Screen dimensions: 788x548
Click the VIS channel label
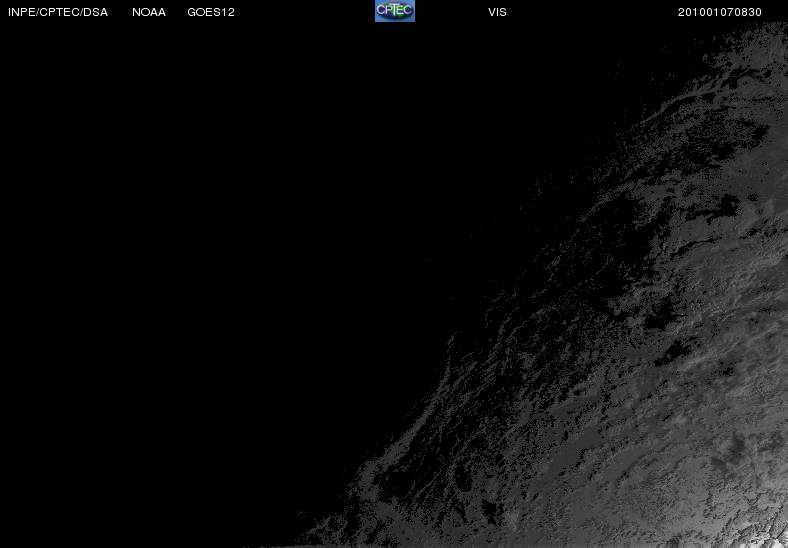coord(497,13)
